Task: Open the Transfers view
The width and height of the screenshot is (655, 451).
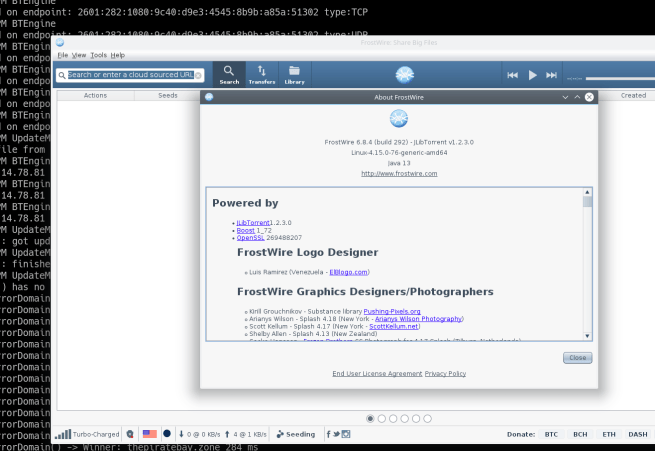Action: click(x=261, y=75)
